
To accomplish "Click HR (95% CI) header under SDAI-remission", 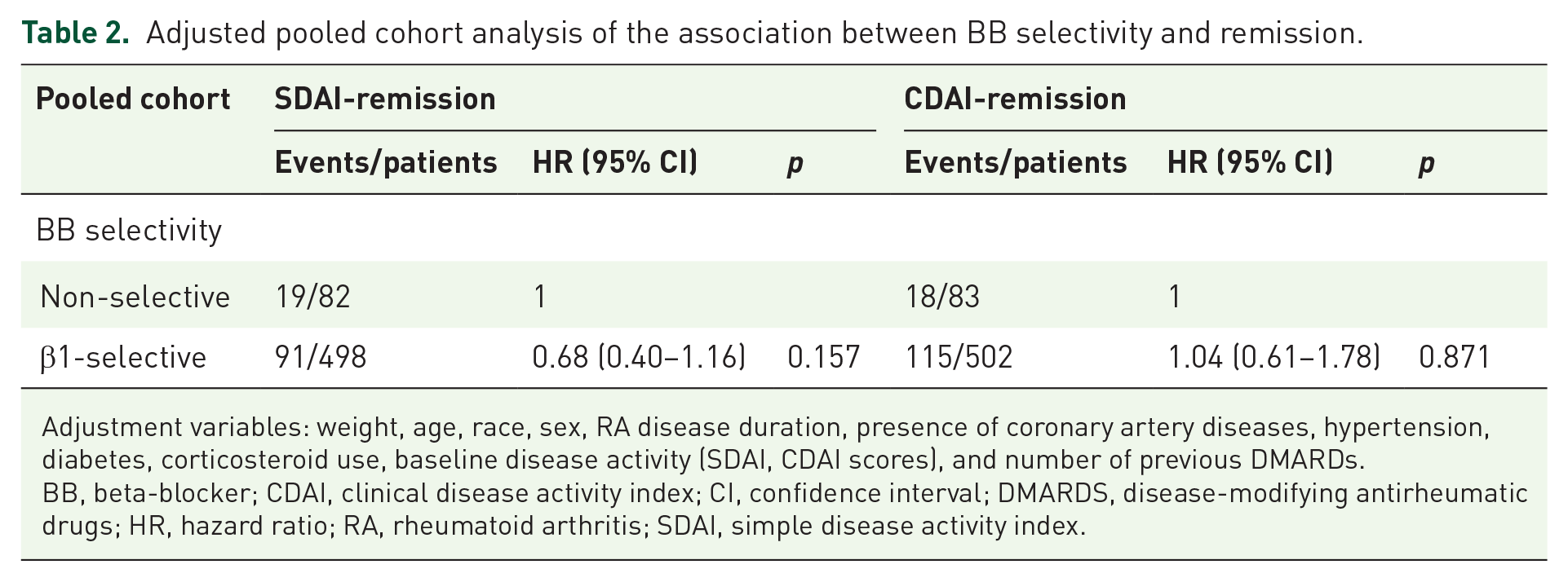I will pos(615,163).
